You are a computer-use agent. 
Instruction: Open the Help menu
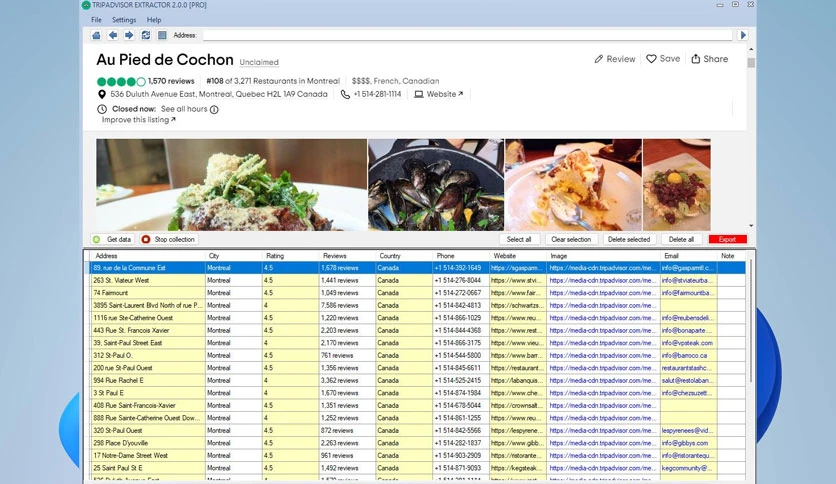point(154,20)
